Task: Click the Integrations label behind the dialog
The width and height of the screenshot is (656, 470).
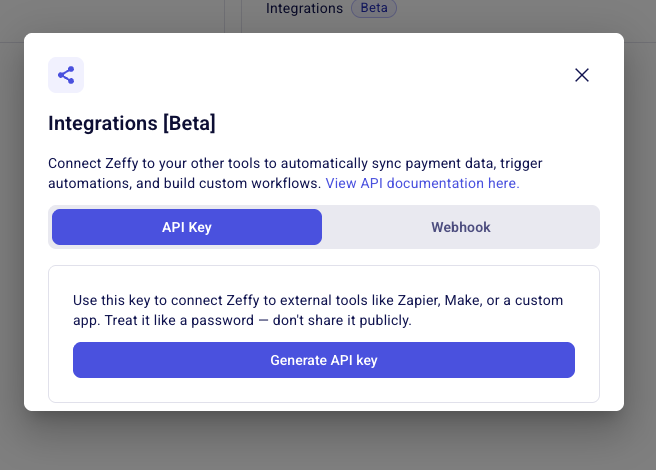Action: coord(304,9)
